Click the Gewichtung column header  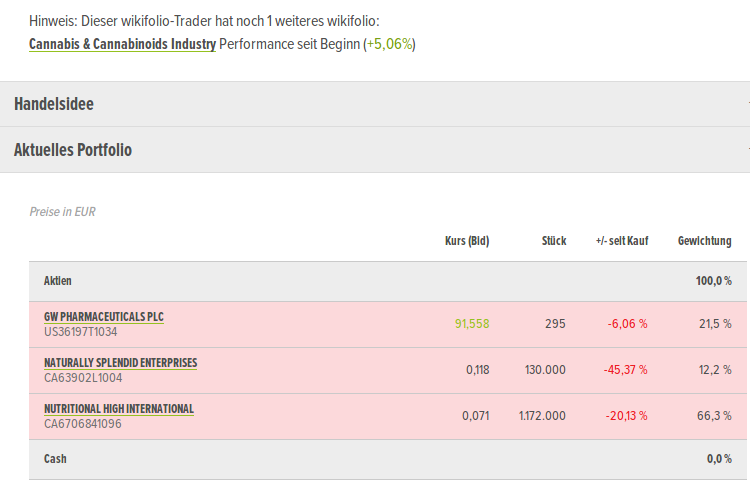pyautogui.click(x=704, y=241)
